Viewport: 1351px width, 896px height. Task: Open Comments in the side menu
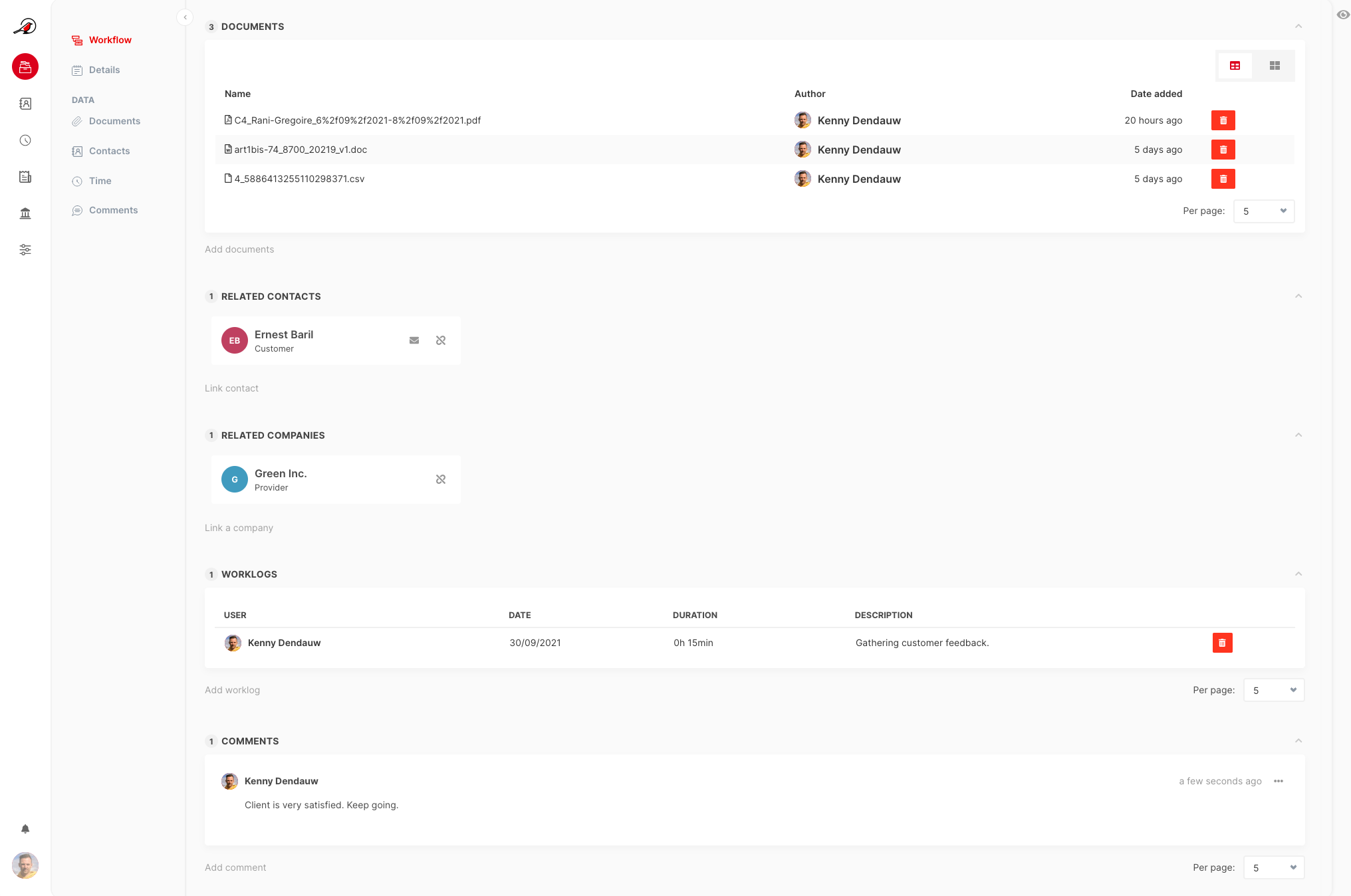[x=113, y=210]
